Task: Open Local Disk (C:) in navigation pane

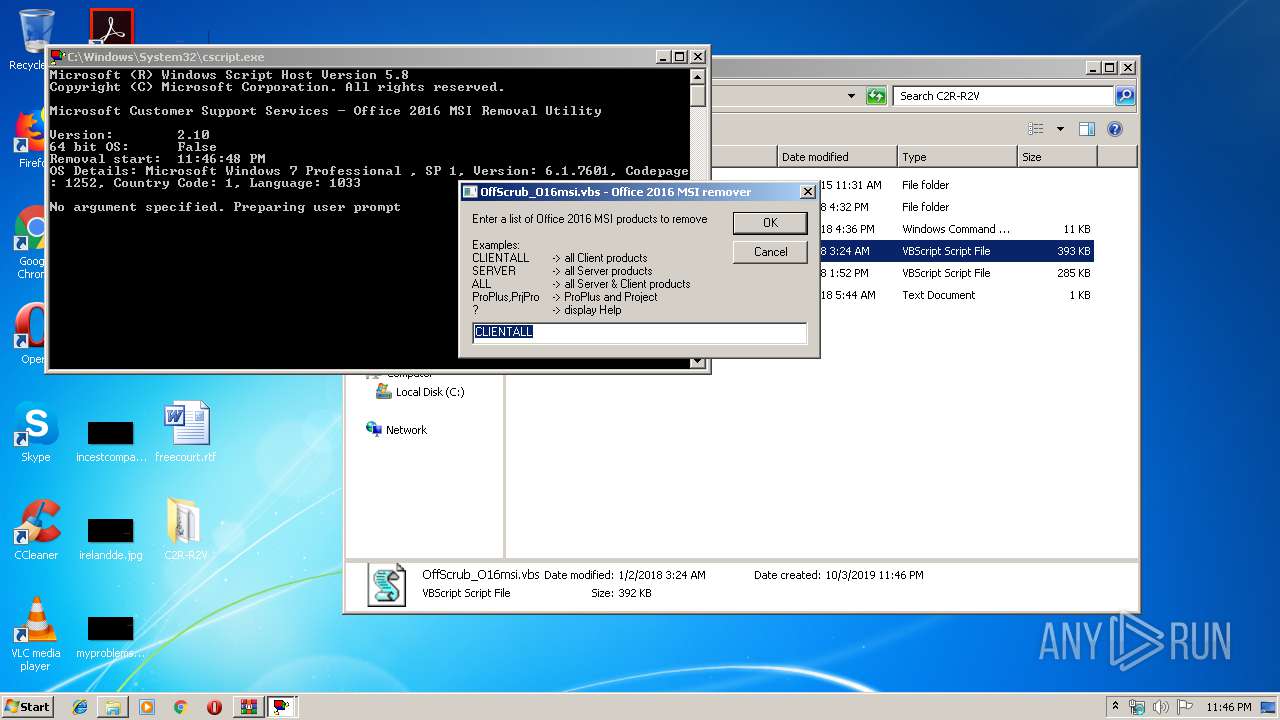Action: click(420, 392)
